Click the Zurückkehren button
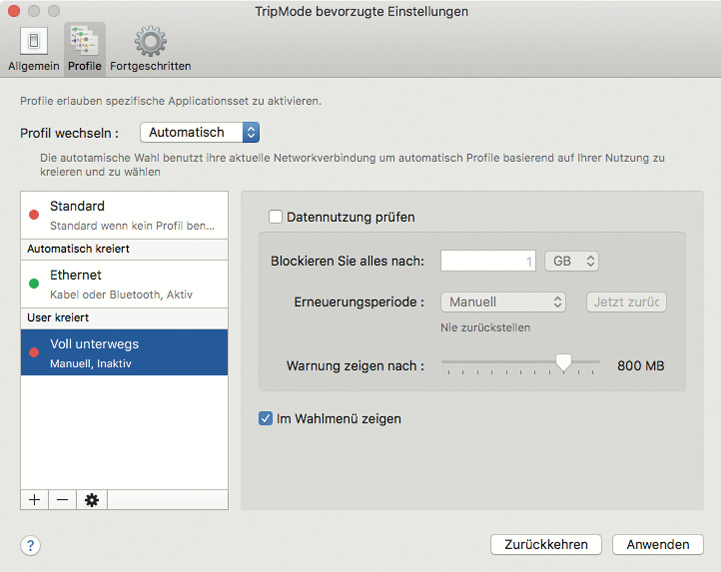The width and height of the screenshot is (721, 572). [546, 544]
